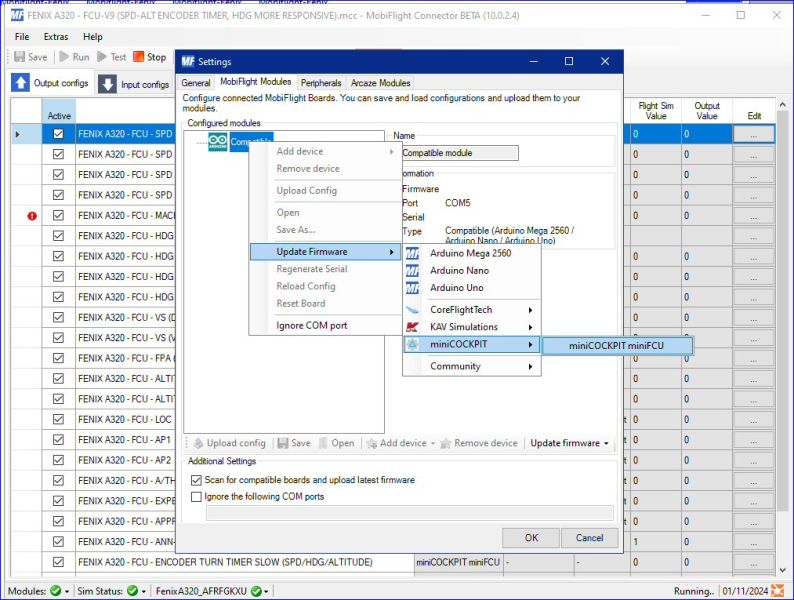Click the Test play icon
Screen dimensions: 794x600
tap(102, 57)
